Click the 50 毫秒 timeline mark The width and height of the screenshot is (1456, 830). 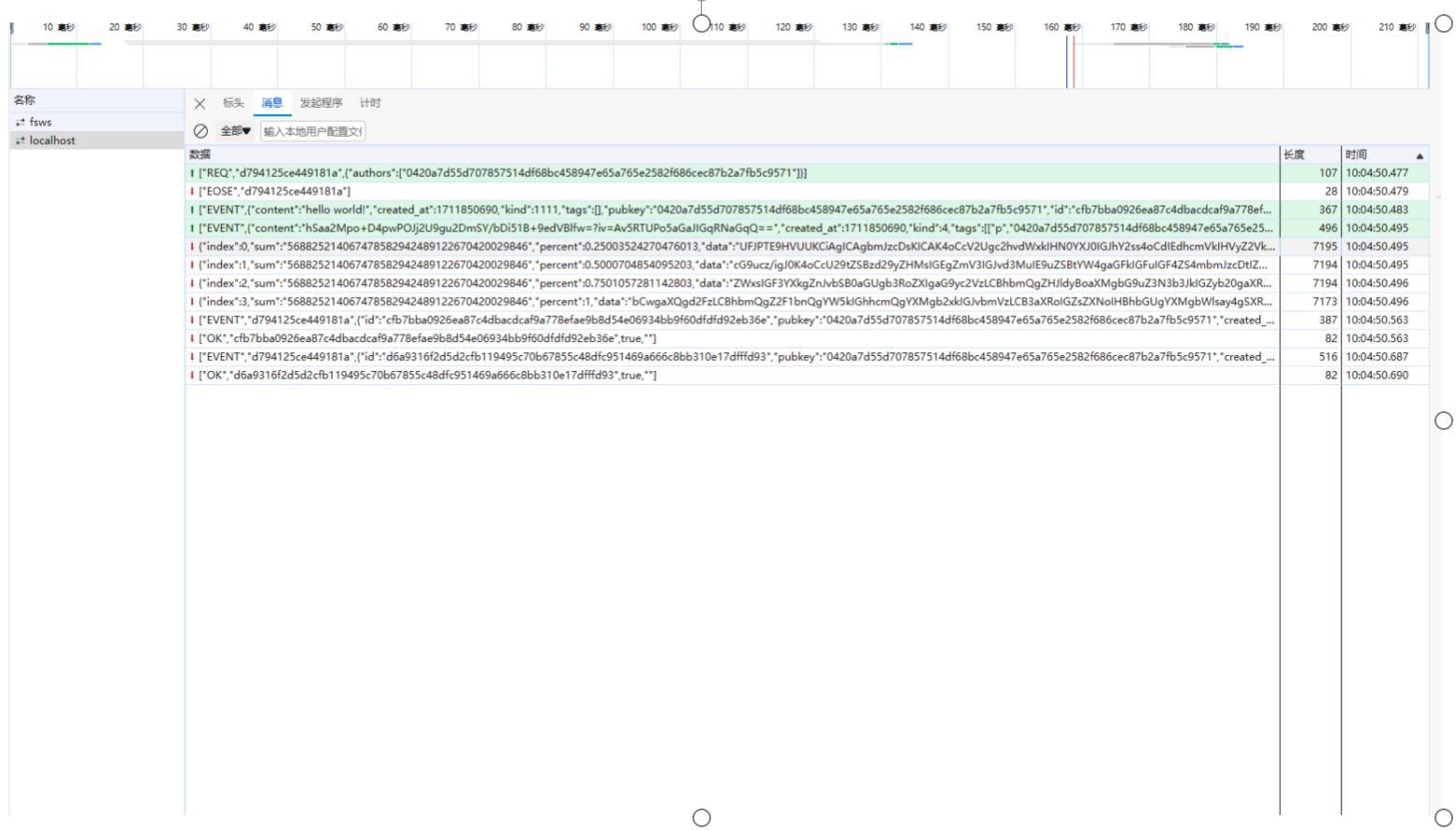[329, 27]
